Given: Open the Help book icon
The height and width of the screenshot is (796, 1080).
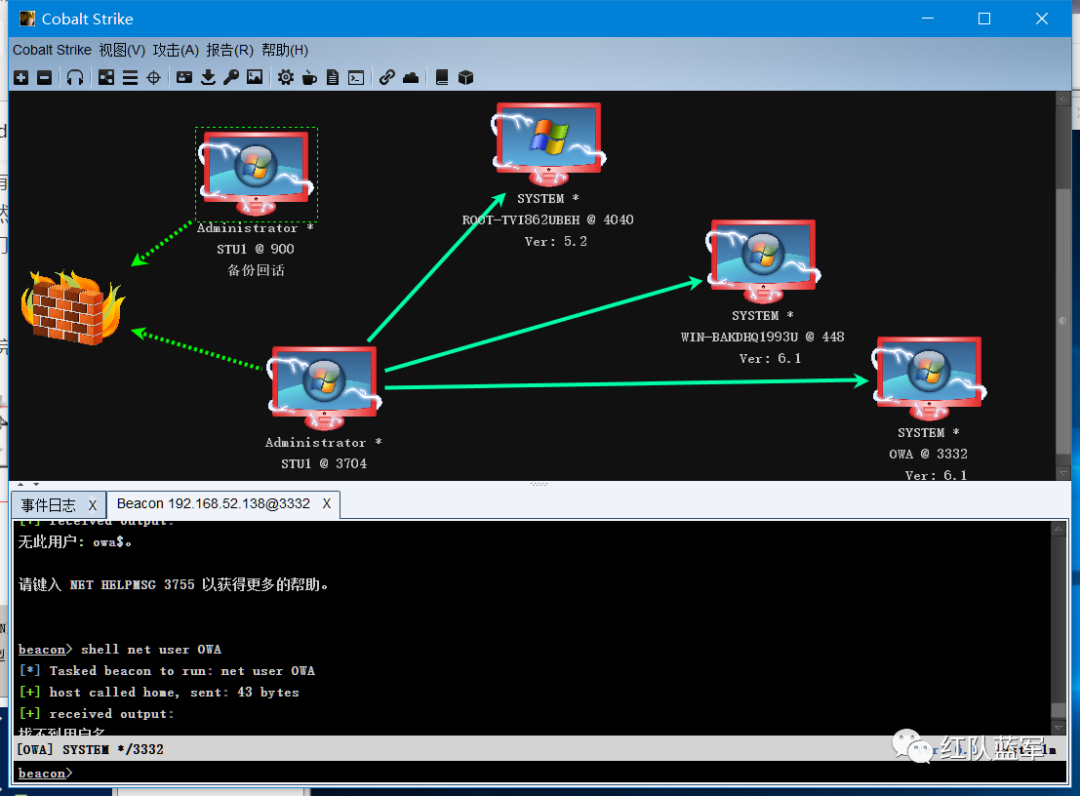Looking at the screenshot, I should point(442,78).
